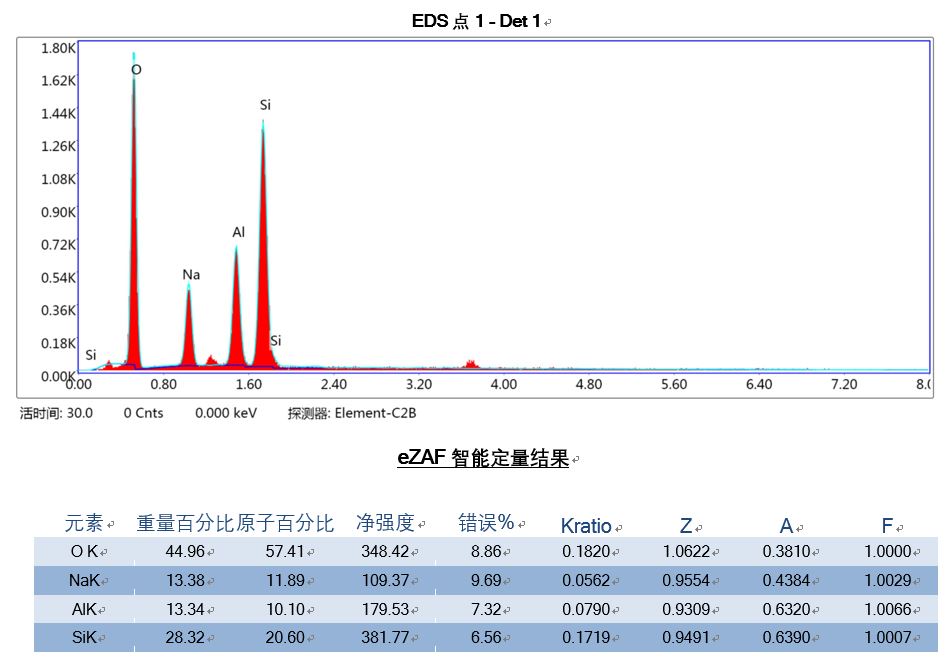Click Z value '0.9554'
Viewport: 951px width, 671px height.
coord(686,581)
